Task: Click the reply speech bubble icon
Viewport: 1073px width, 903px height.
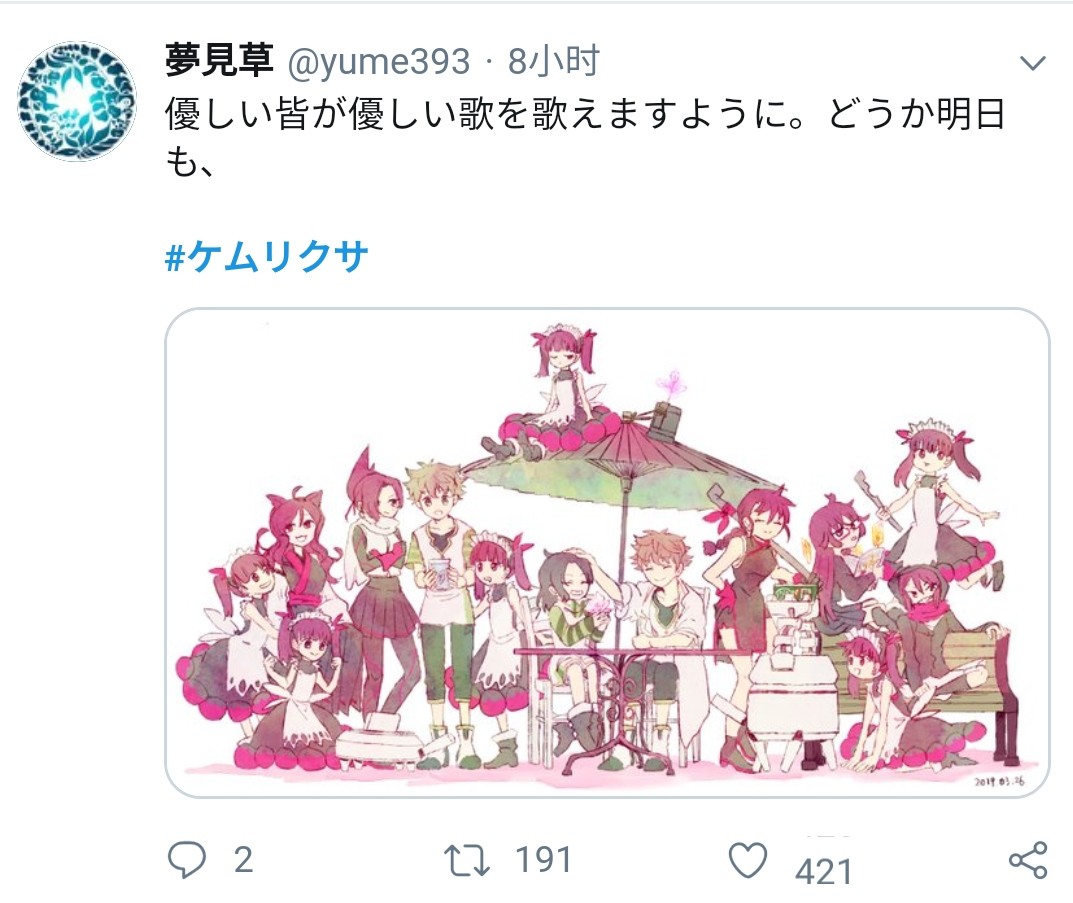Action: pos(186,859)
